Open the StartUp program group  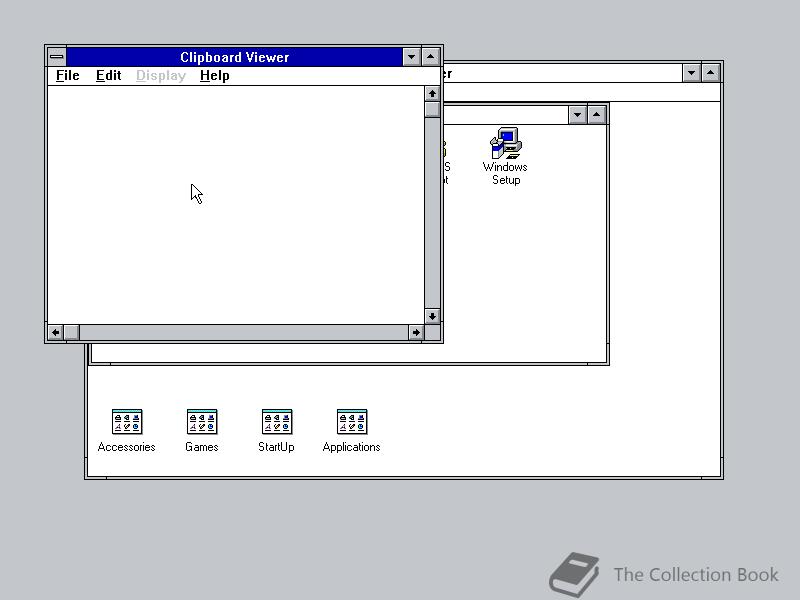tap(277, 431)
